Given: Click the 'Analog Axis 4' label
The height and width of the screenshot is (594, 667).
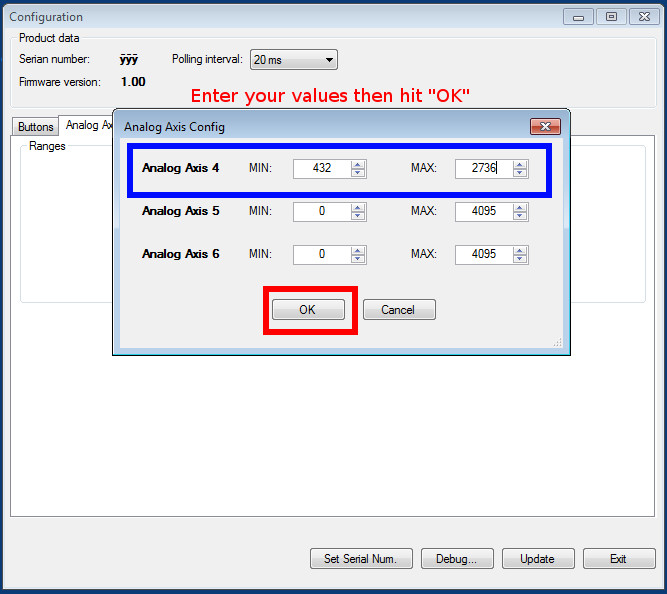Looking at the screenshot, I should (180, 168).
